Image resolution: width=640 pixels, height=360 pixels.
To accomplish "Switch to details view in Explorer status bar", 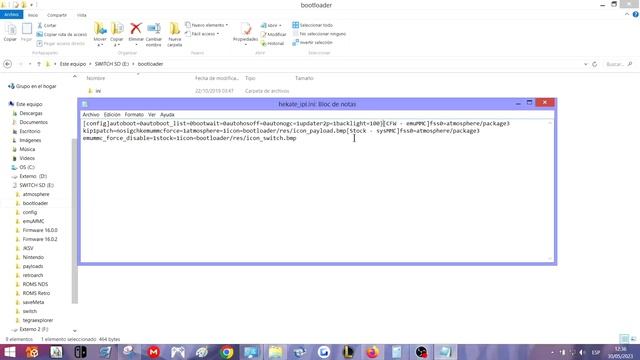I will pyautogui.click(x=624, y=339).
